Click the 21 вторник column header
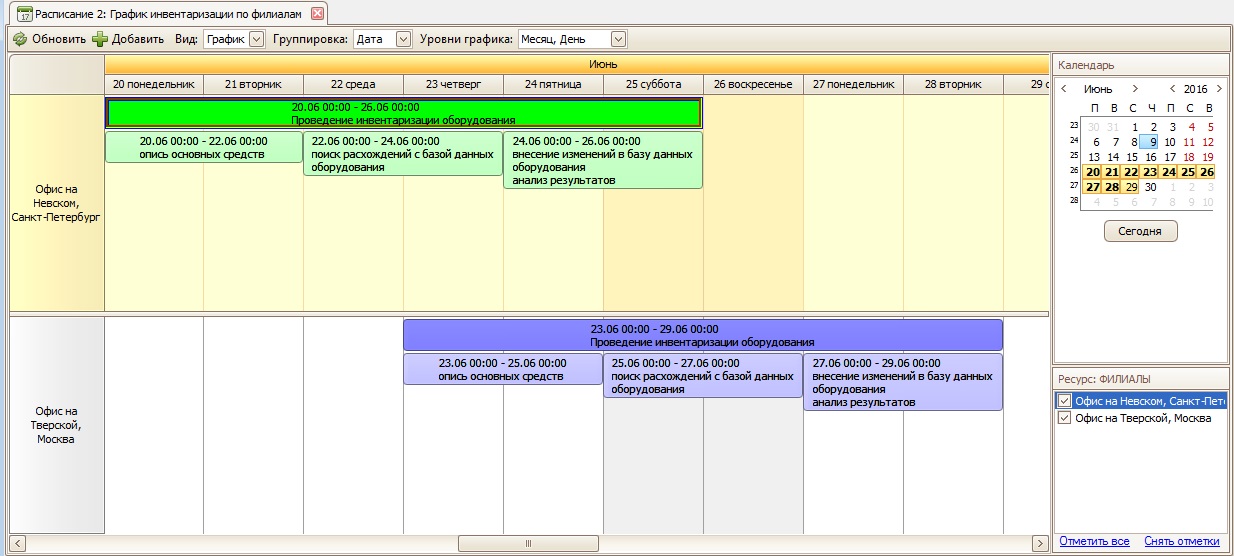This screenshot has height=556, width=1234. click(x=253, y=84)
